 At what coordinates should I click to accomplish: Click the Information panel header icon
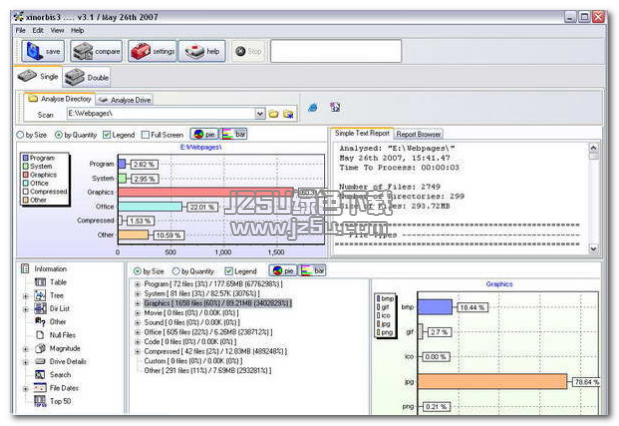(x=25, y=268)
